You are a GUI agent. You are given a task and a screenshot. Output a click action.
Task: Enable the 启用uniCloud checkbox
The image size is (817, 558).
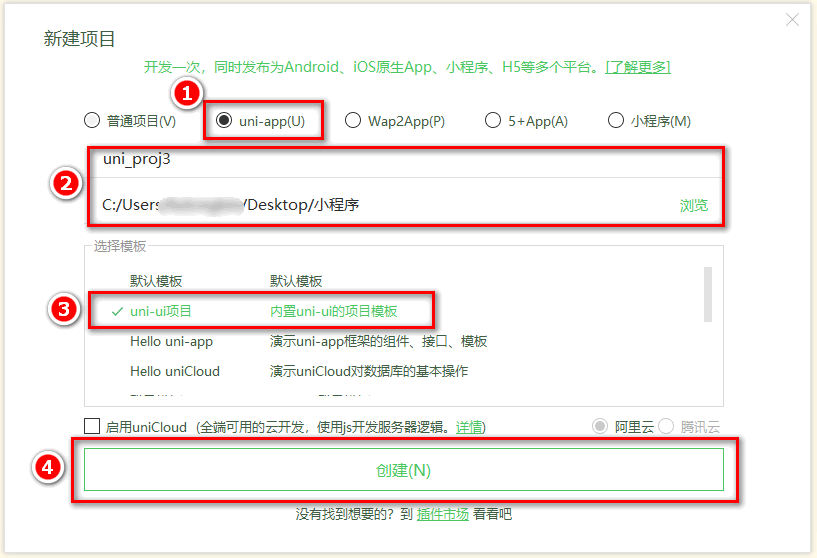pos(92,426)
